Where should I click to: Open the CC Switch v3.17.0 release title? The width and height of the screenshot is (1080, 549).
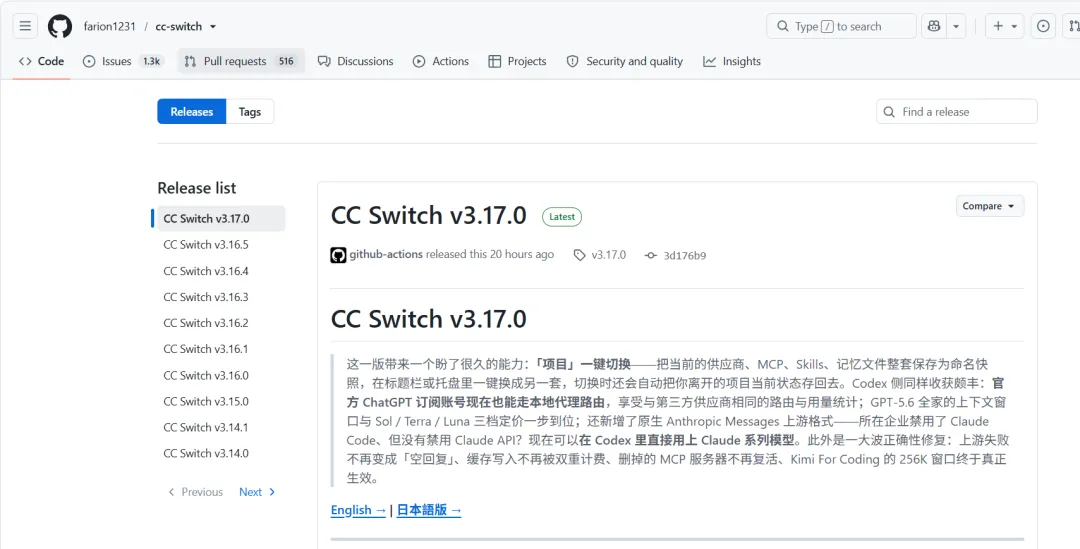[x=428, y=216]
